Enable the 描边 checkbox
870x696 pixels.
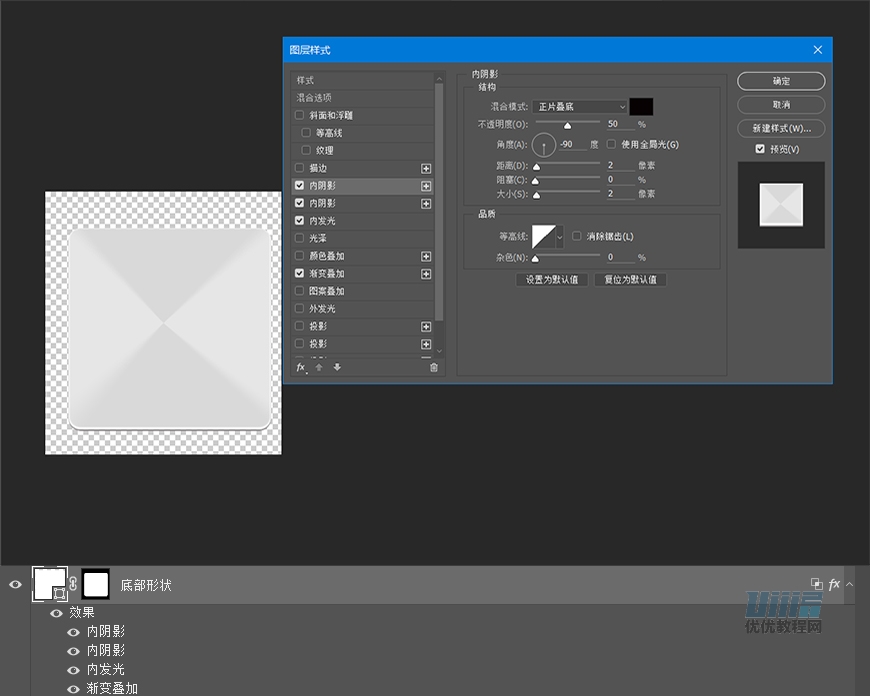coord(300,168)
